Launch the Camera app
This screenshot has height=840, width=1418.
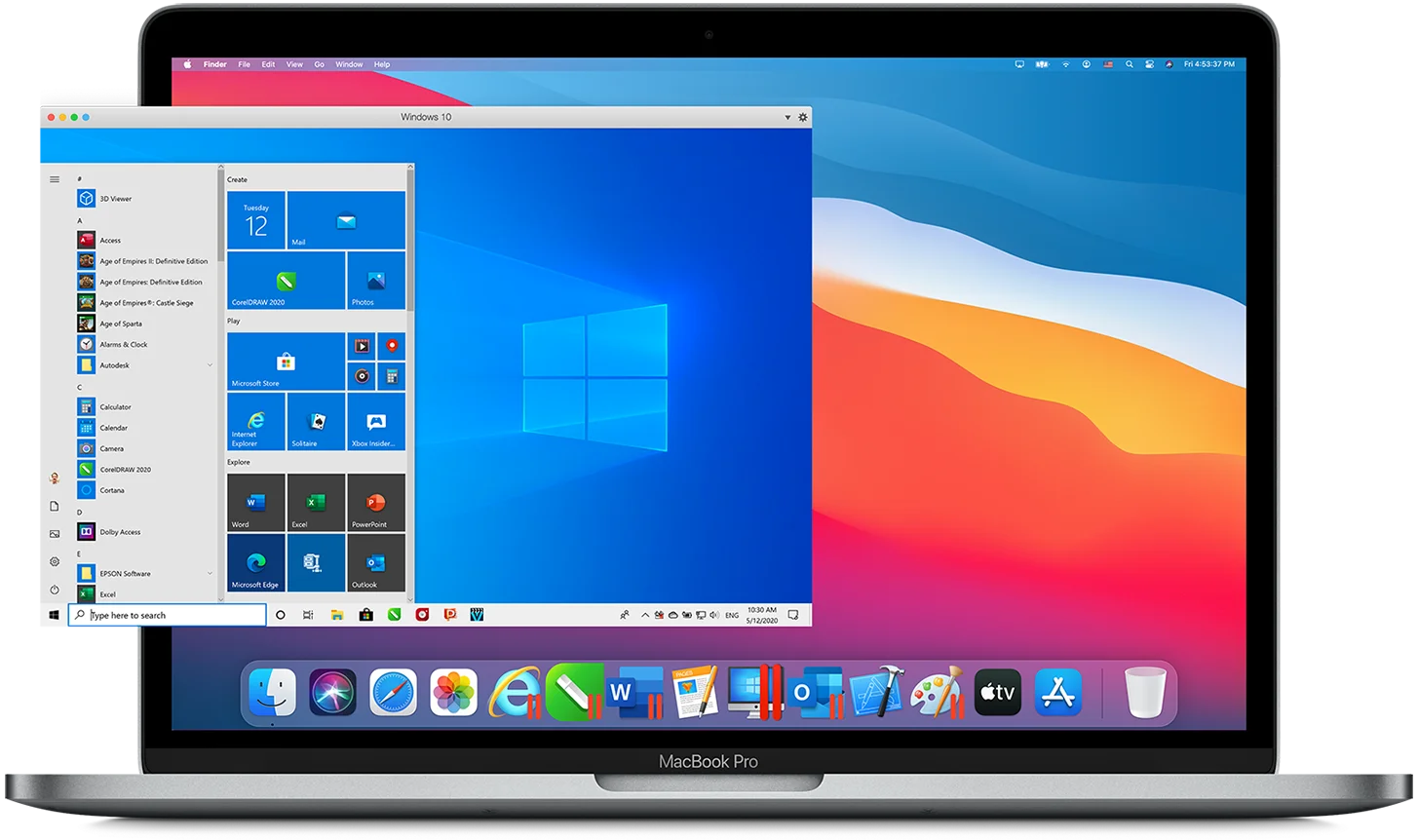[101, 448]
